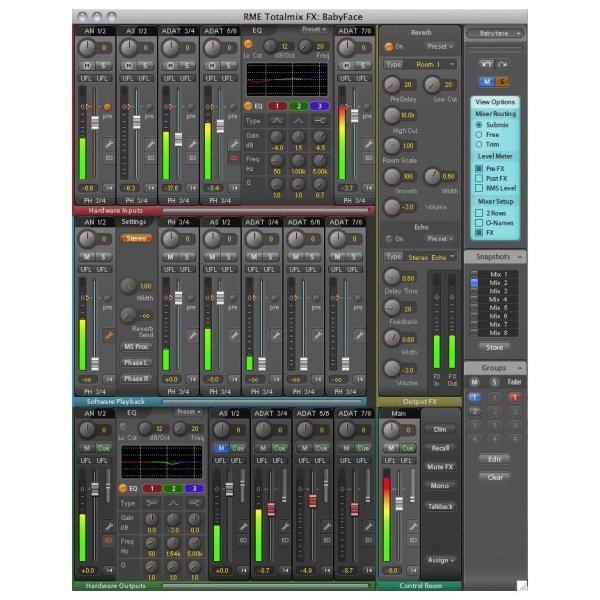Click the blue mute group 1 button

pos(474,397)
